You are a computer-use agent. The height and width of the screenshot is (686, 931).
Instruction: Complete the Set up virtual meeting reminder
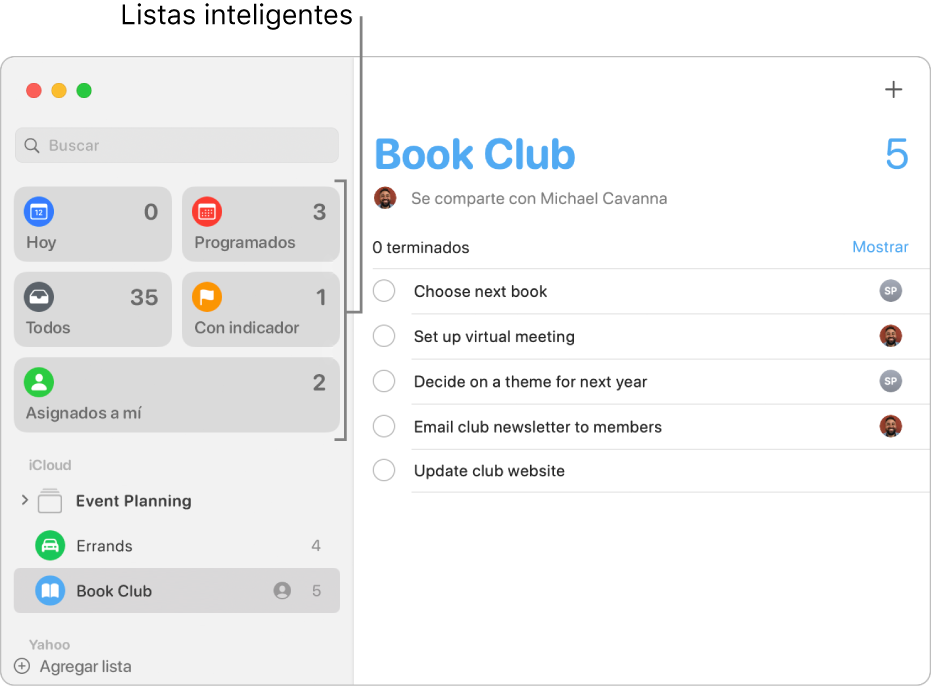pyautogui.click(x=384, y=336)
